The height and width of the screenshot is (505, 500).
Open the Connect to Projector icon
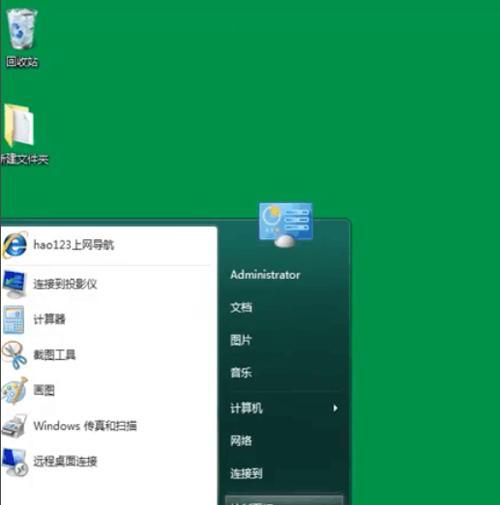tap(14, 284)
